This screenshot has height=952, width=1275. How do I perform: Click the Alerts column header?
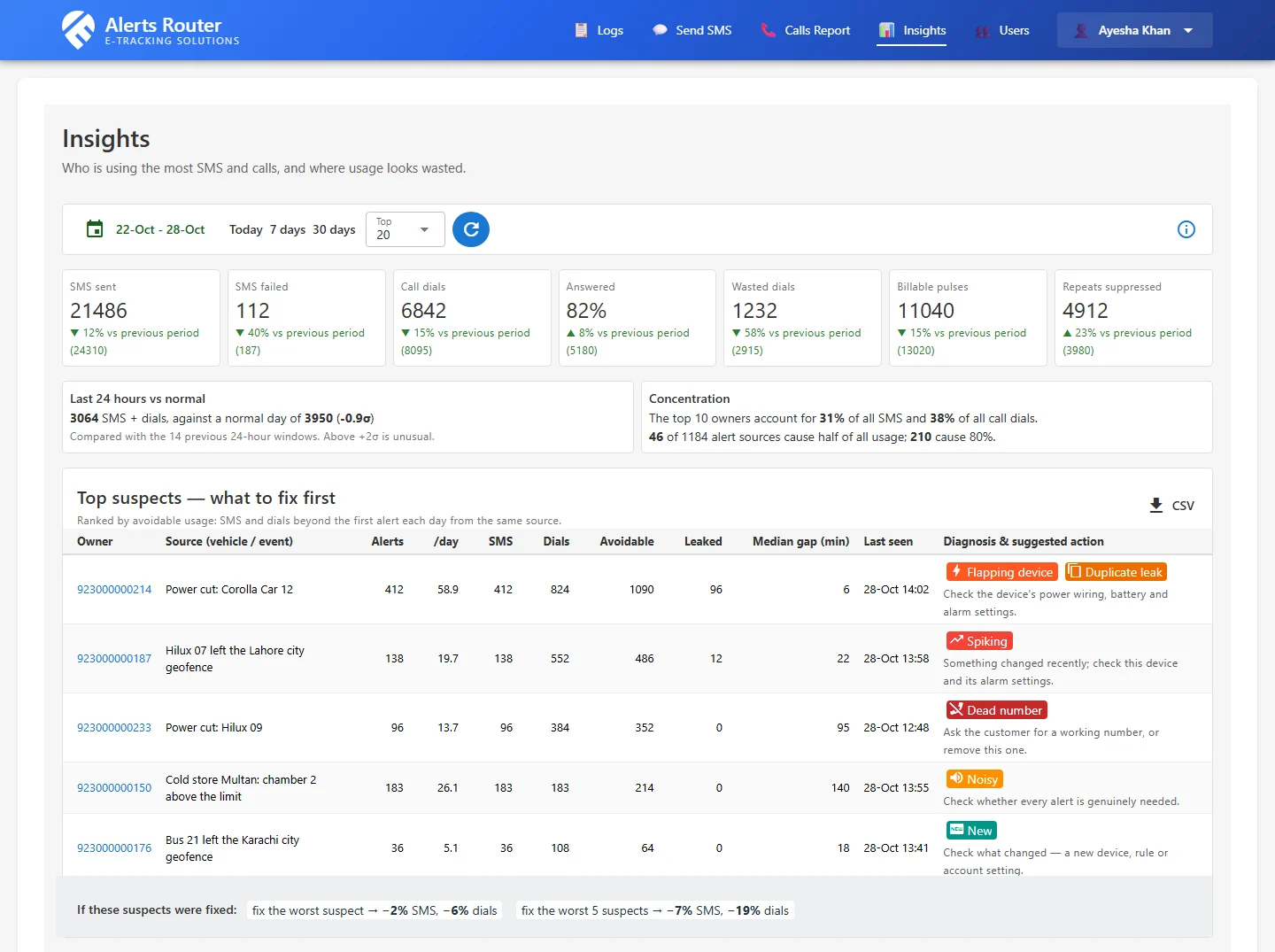coord(388,542)
